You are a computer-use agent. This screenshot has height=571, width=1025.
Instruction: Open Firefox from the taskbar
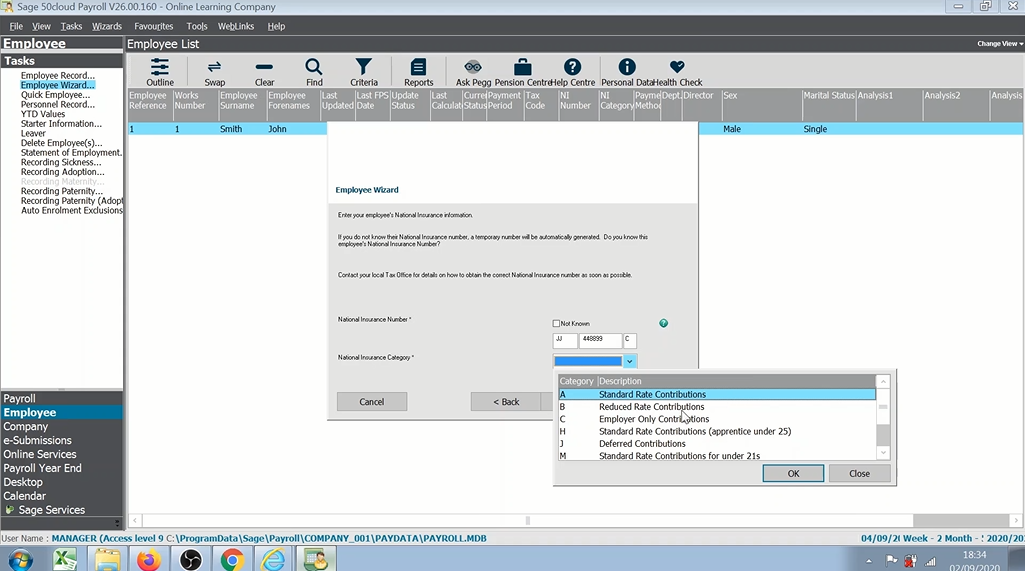click(x=149, y=560)
